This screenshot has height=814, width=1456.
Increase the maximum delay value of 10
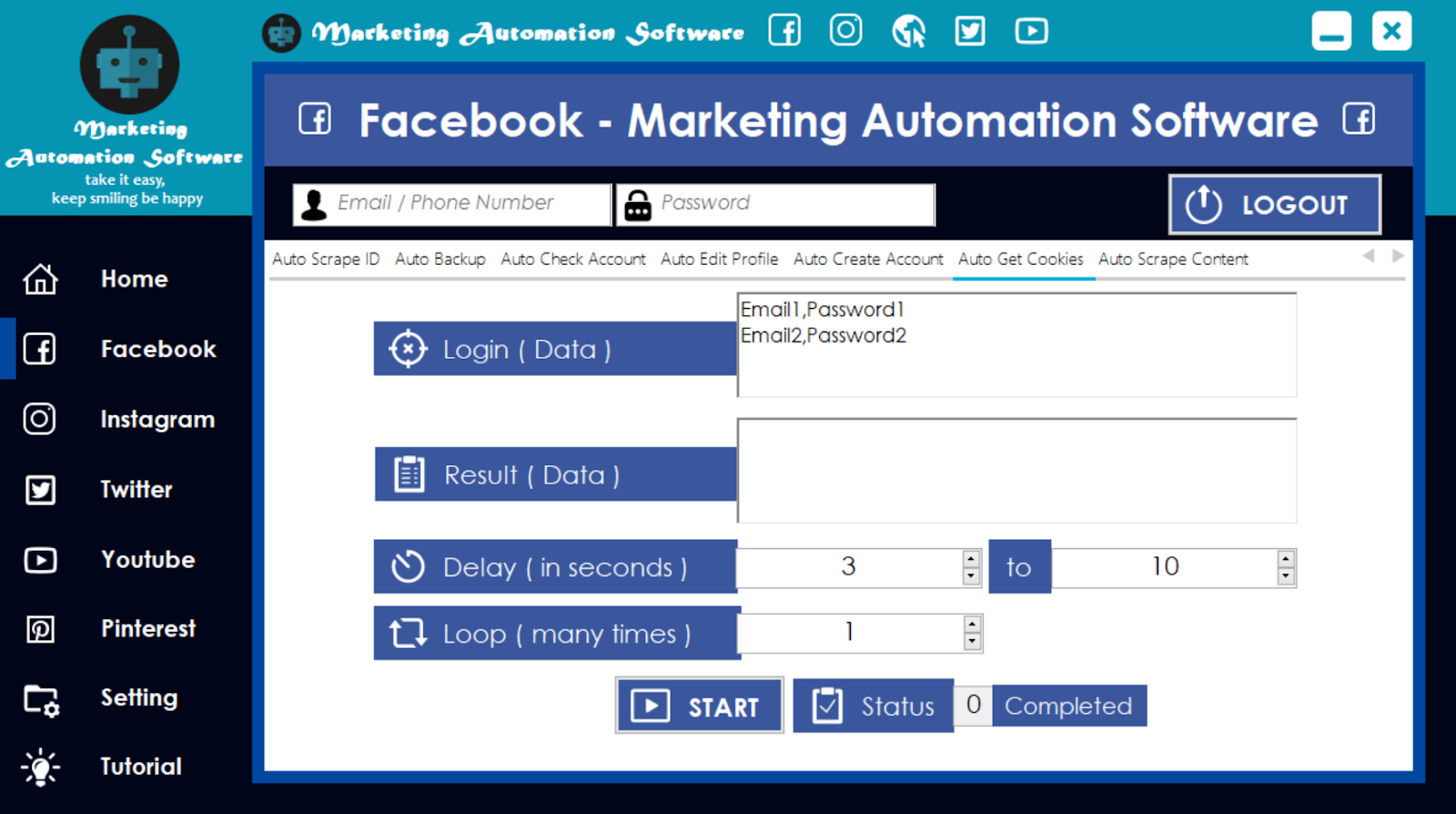tap(1286, 558)
